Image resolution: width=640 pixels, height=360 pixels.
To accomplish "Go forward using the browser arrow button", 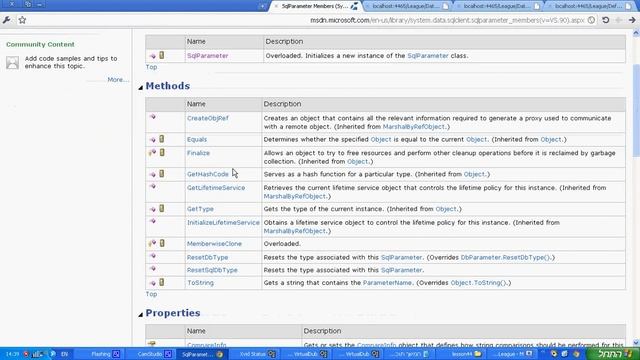I will click(x=632, y=20).
